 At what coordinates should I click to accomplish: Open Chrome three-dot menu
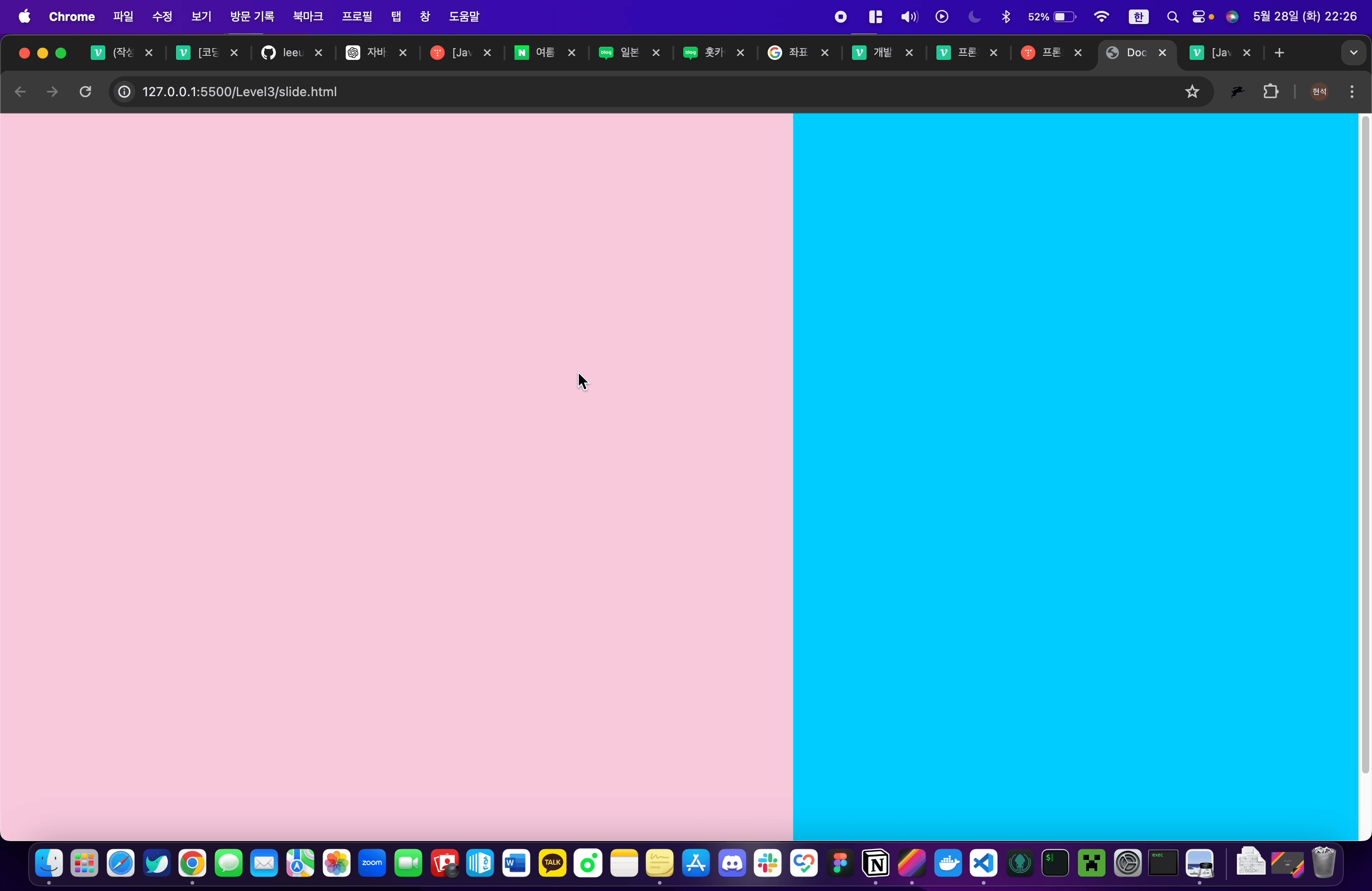1352,92
